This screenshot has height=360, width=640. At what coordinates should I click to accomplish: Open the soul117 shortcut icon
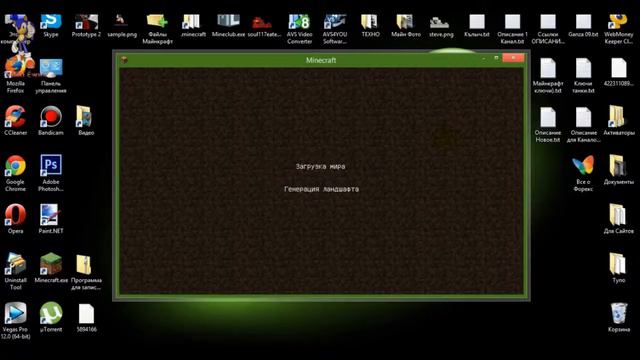point(264,25)
